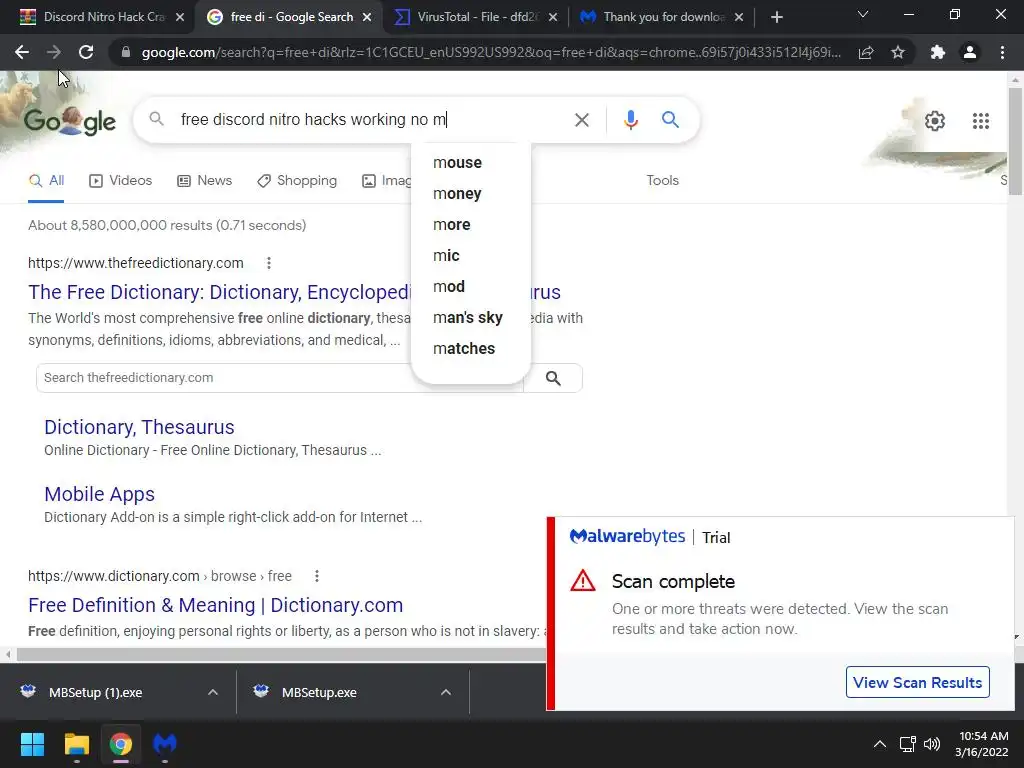Close the Google Search tab
Screen dimensions: 1024x768
[367, 17]
